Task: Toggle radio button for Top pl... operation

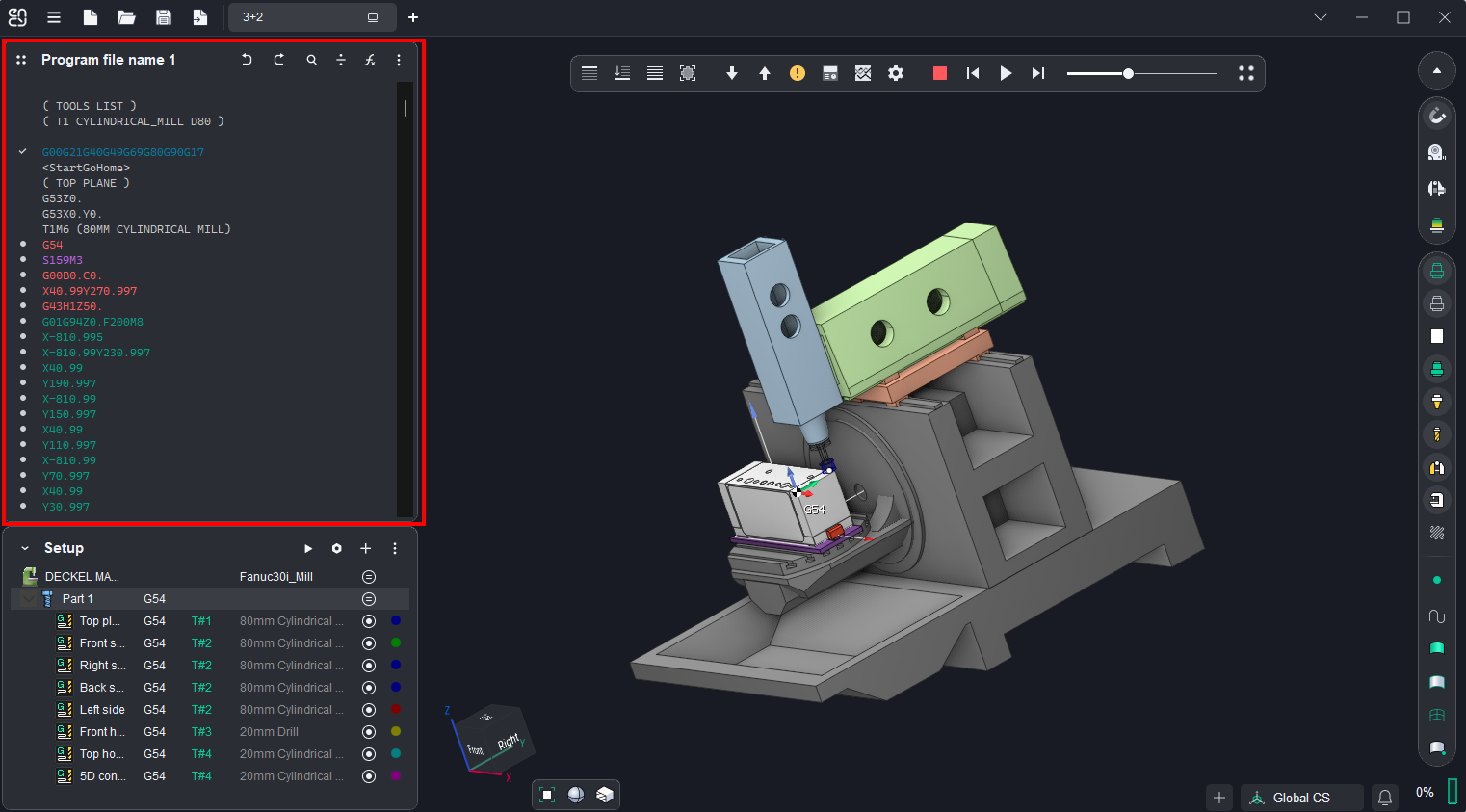Action: pyautogui.click(x=369, y=621)
